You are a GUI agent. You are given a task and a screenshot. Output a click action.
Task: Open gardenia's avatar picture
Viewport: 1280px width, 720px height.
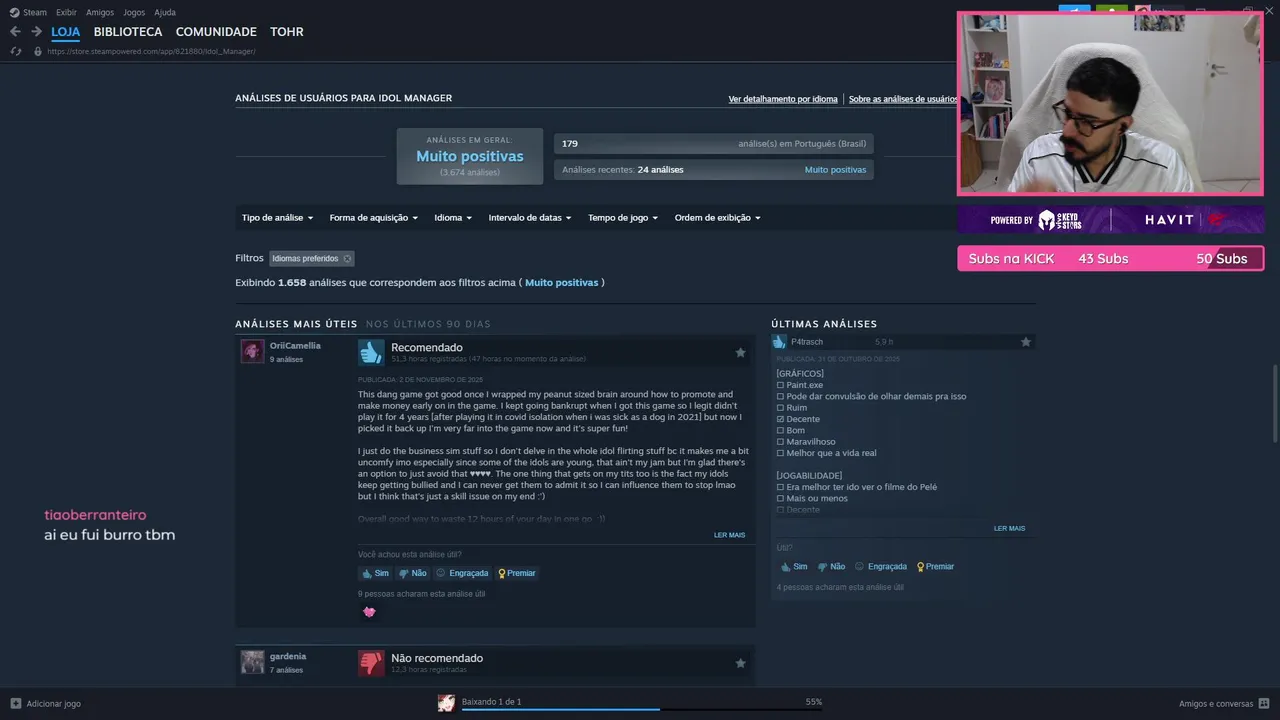[252, 662]
